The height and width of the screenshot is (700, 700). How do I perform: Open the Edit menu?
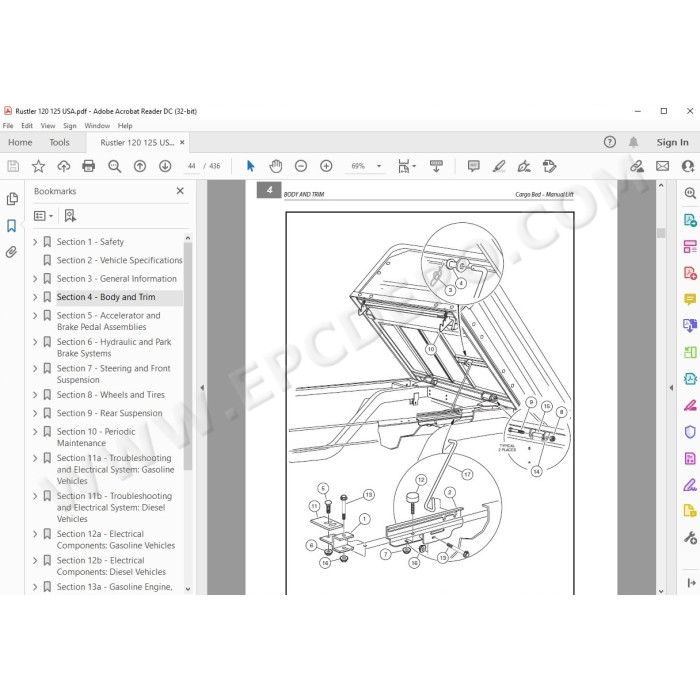(27, 126)
